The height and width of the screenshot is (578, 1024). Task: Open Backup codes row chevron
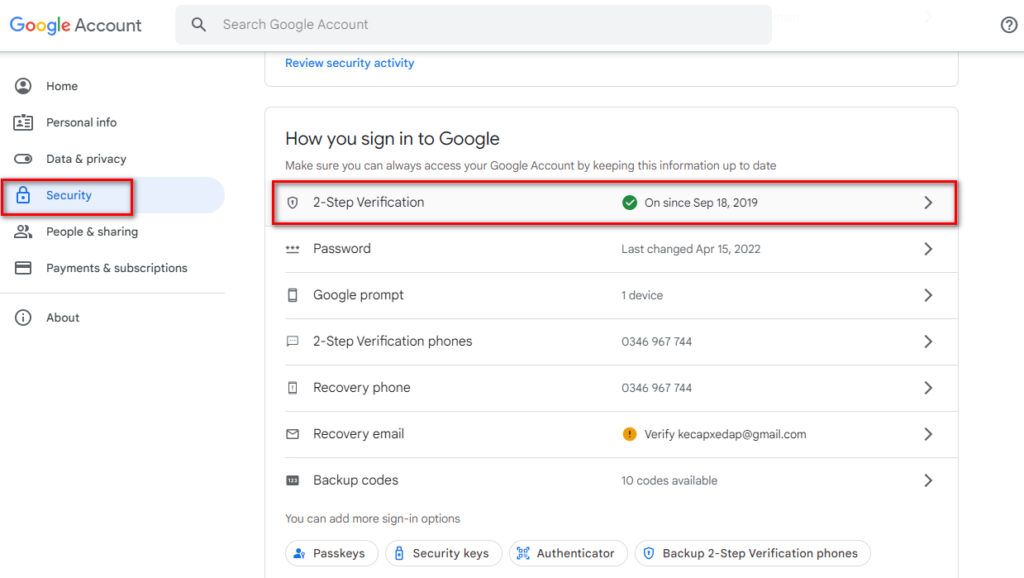pos(928,481)
